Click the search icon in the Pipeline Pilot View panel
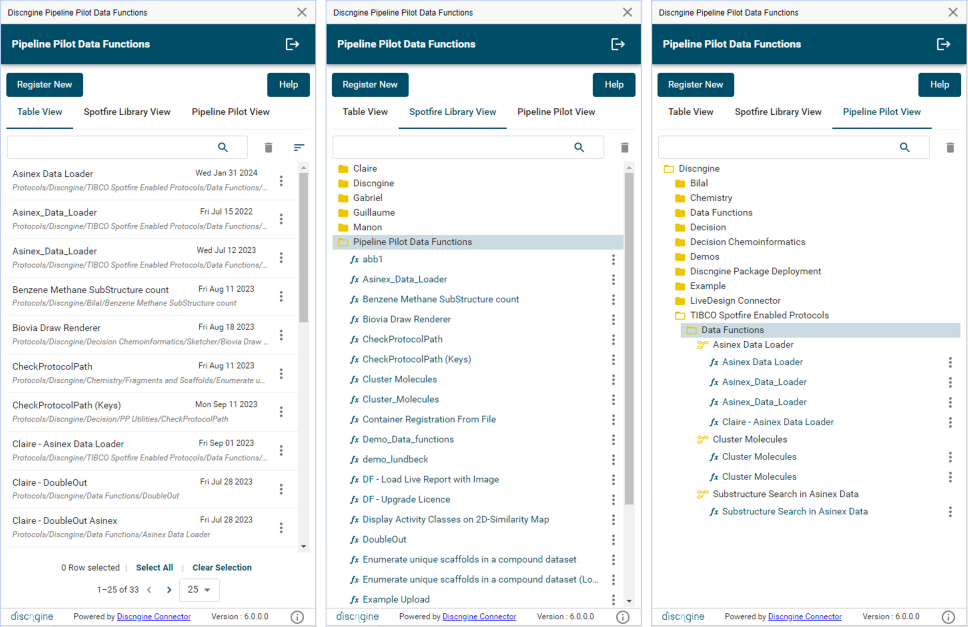 [x=904, y=147]
